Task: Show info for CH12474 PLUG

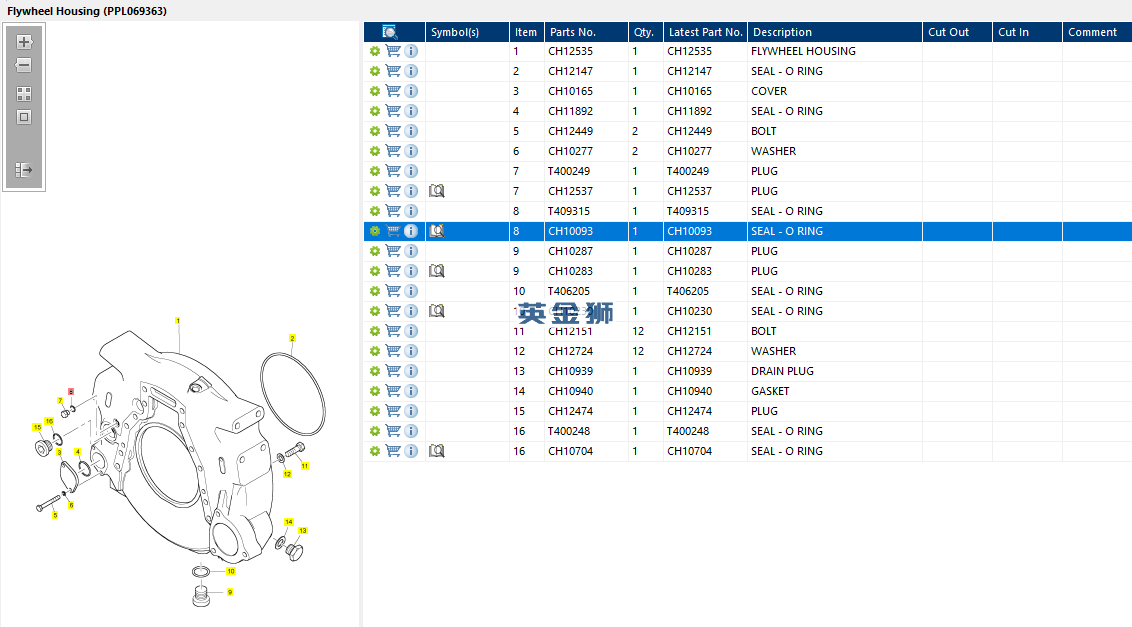Action: coord(411,411)
